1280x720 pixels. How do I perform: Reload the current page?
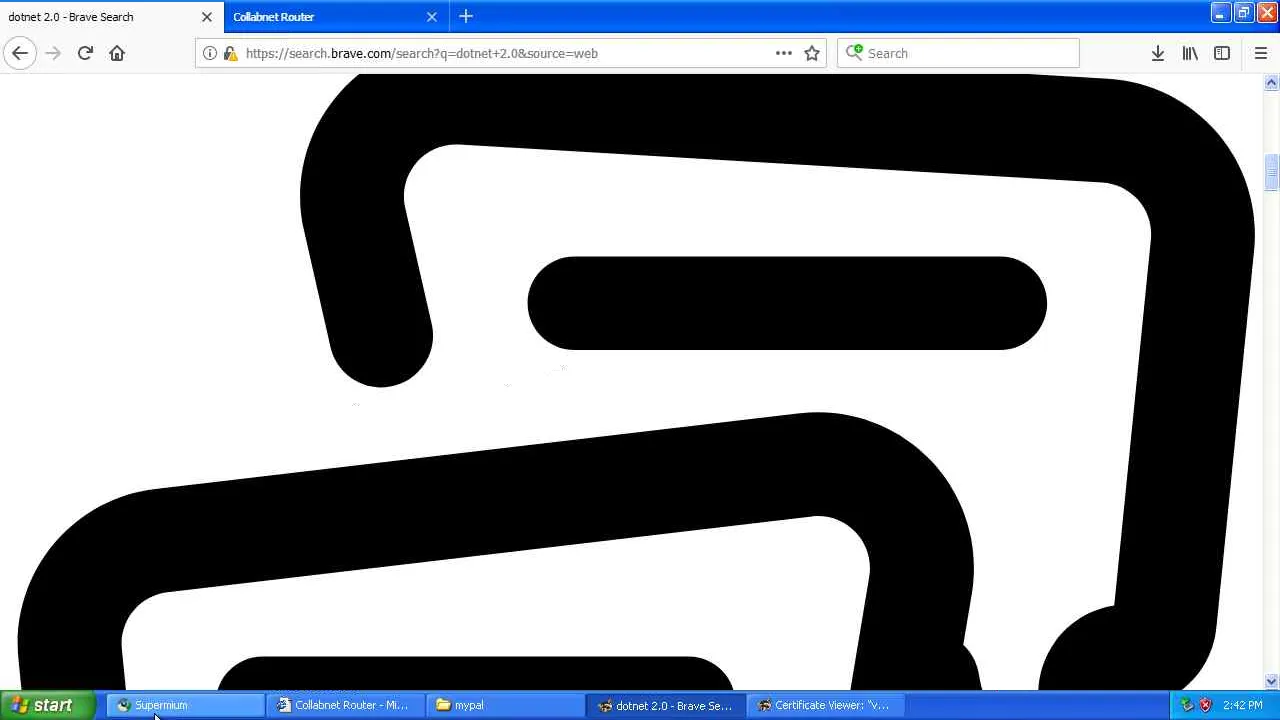[85, 53]
